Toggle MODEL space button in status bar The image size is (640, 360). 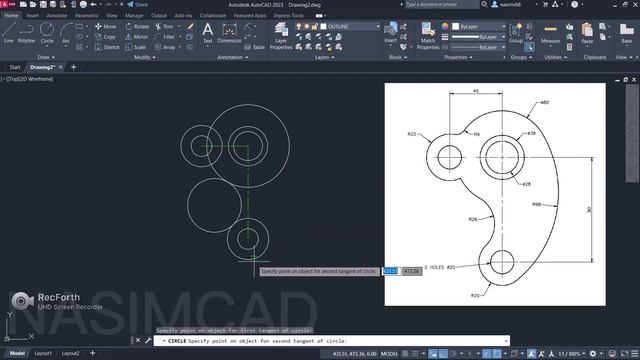coord(389,353)
